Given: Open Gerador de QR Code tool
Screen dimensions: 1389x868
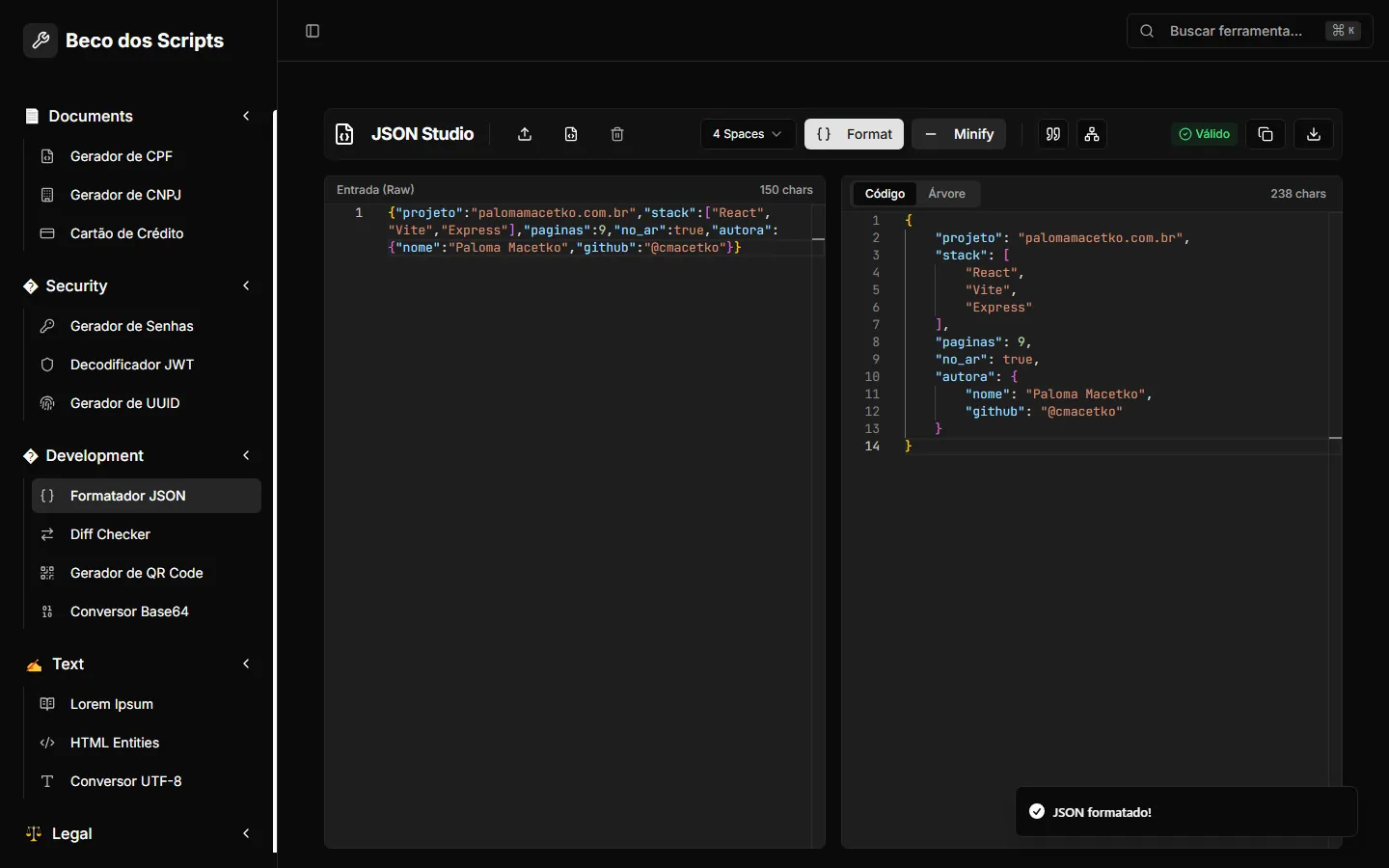Looking at the screenshot, I should click(147, 573).
